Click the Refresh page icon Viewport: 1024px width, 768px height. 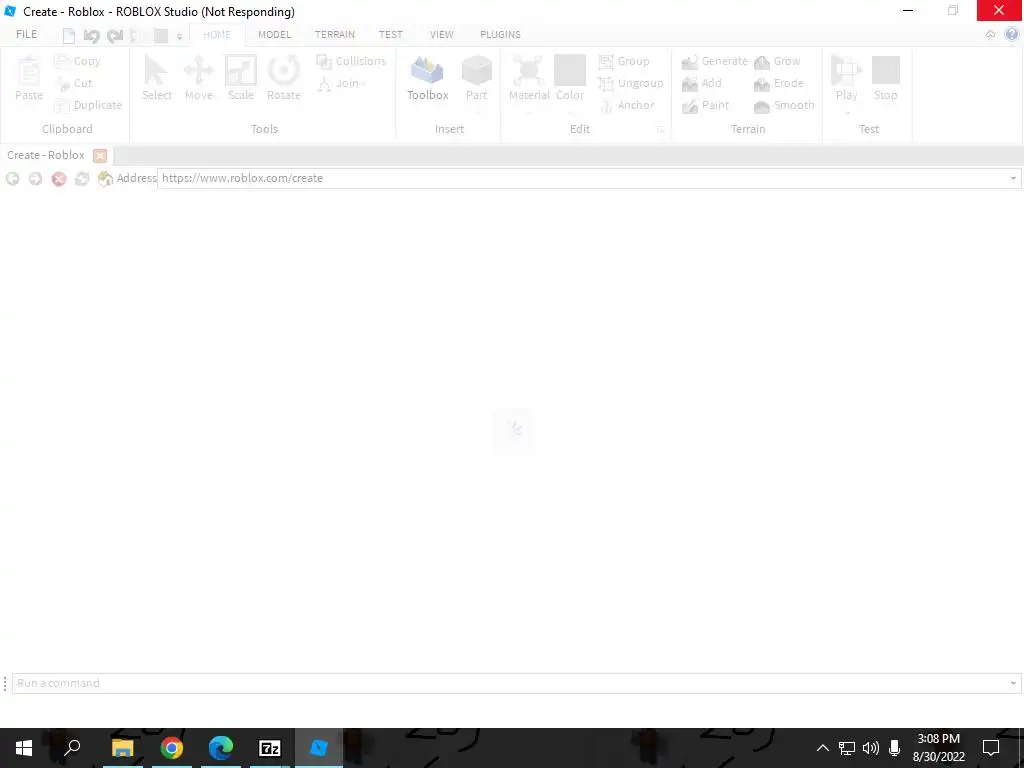click(82, 178)
